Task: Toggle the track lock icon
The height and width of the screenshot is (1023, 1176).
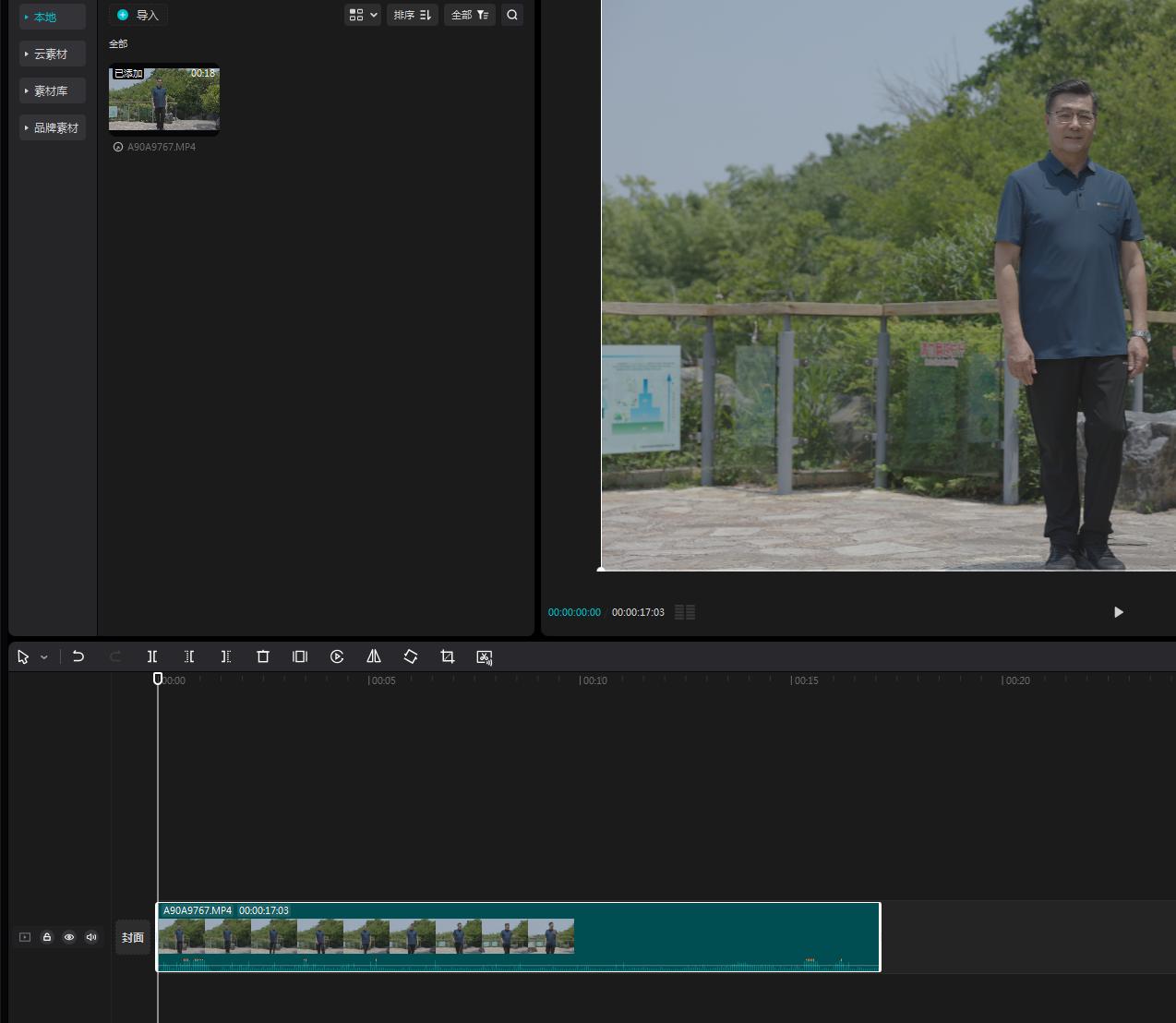Action: pos(47,937)
